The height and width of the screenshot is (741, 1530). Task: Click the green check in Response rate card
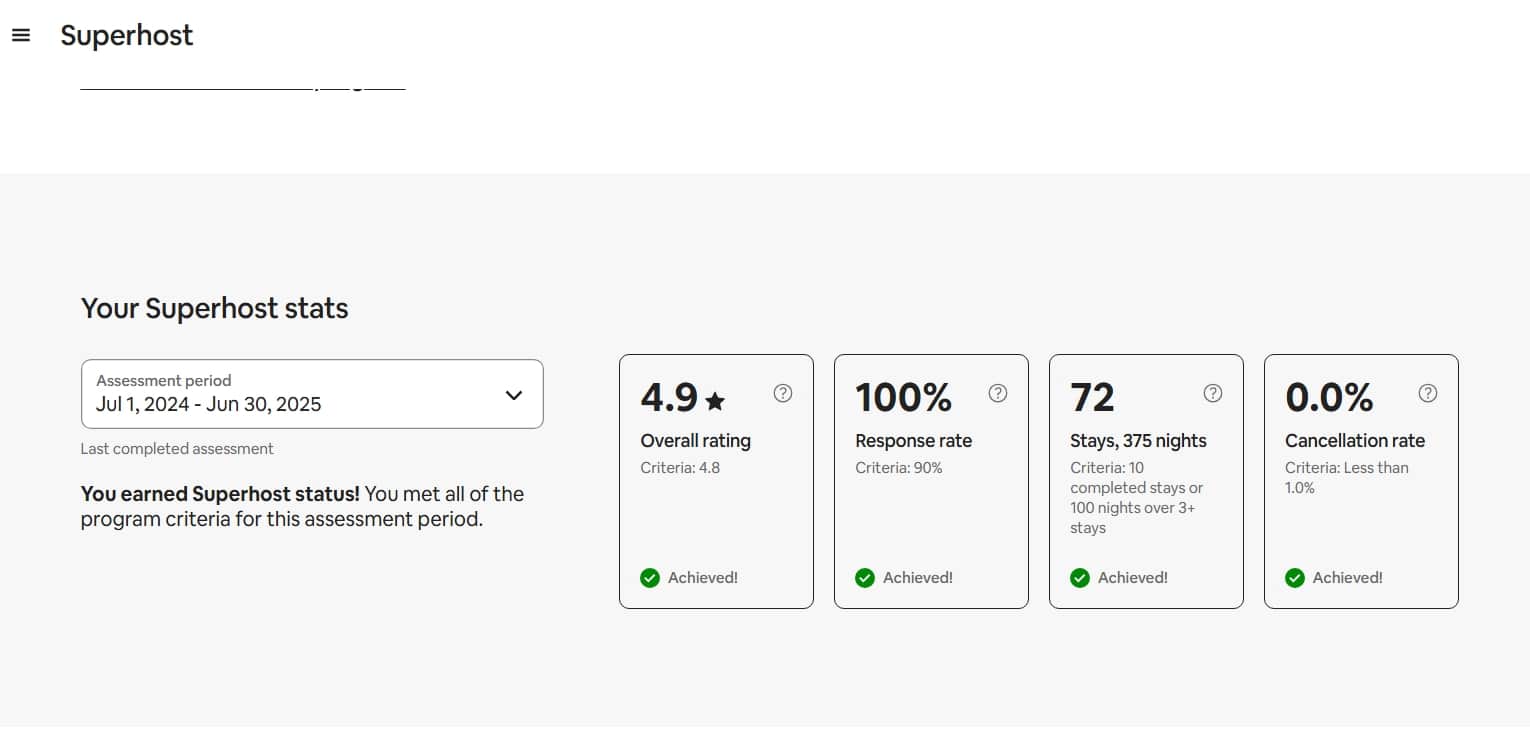pyautogui.click(x=865, y=578)
